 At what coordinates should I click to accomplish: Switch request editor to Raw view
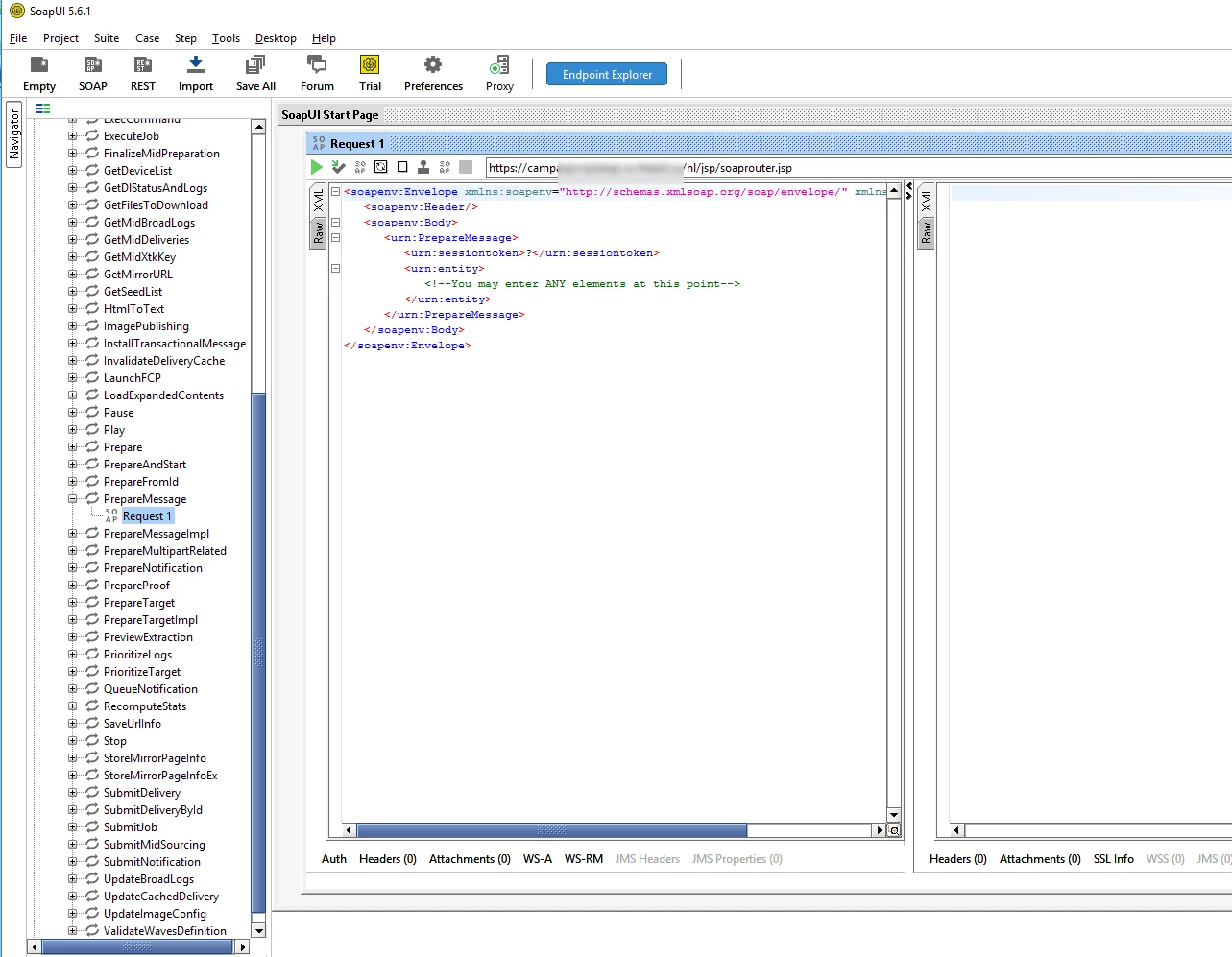[319, 232]
